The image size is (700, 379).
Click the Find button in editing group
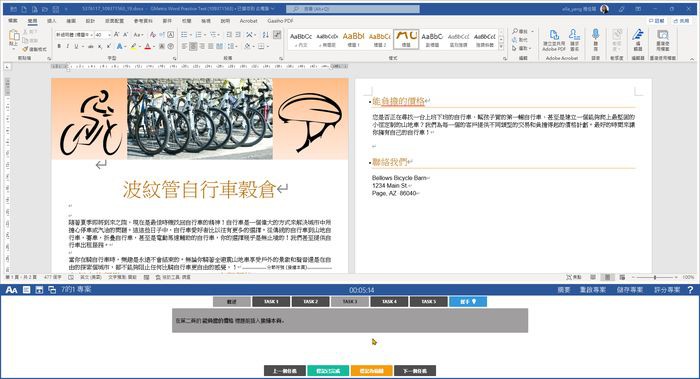520,31
